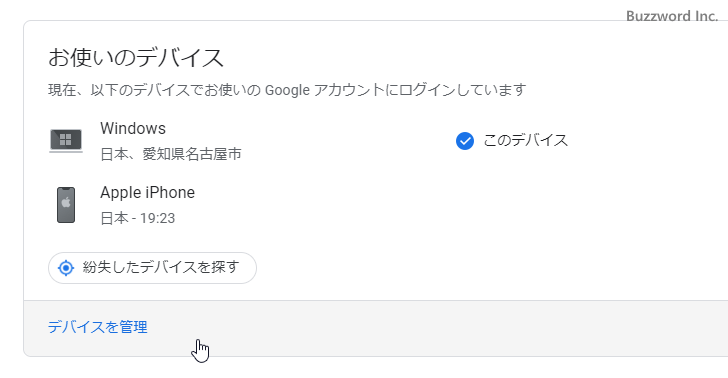The image size is (728, 378).
Task: Click the Apple iPhone device name text
Action: pyautogui.click(x=148, y=193)
